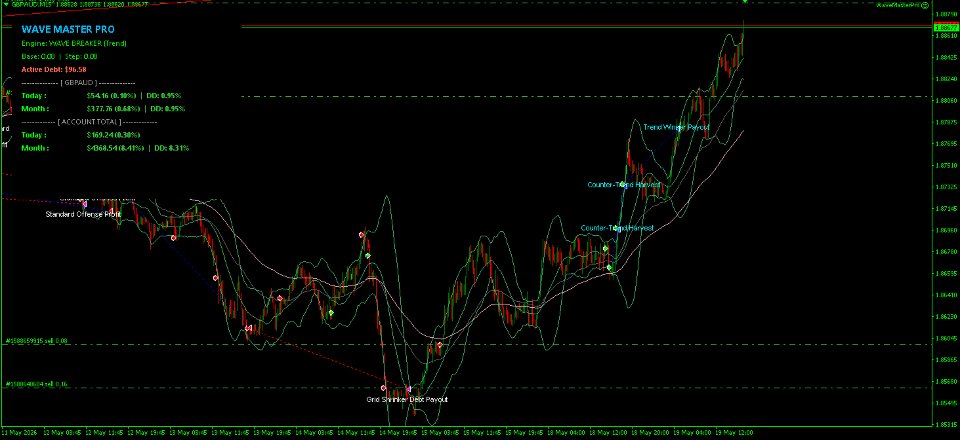
Task: Click the WAVE MASTER PRO panel title
Action: (x=67, y=29)
